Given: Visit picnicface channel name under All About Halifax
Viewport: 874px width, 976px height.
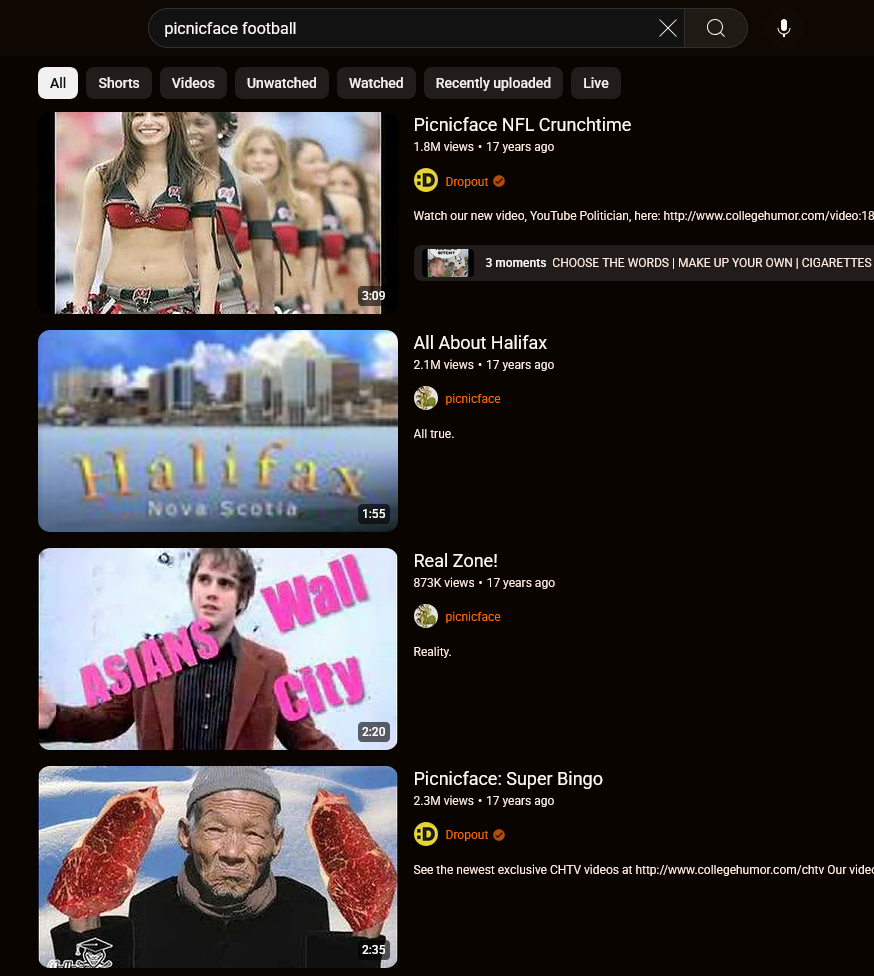Looking at the screenshot, I should click(472, 398).
